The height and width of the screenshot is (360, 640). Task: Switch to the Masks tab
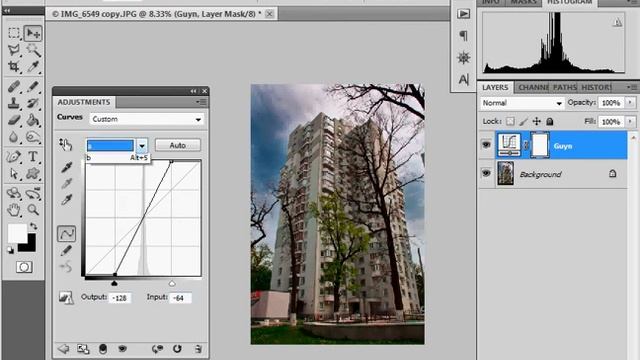[524, 2]
